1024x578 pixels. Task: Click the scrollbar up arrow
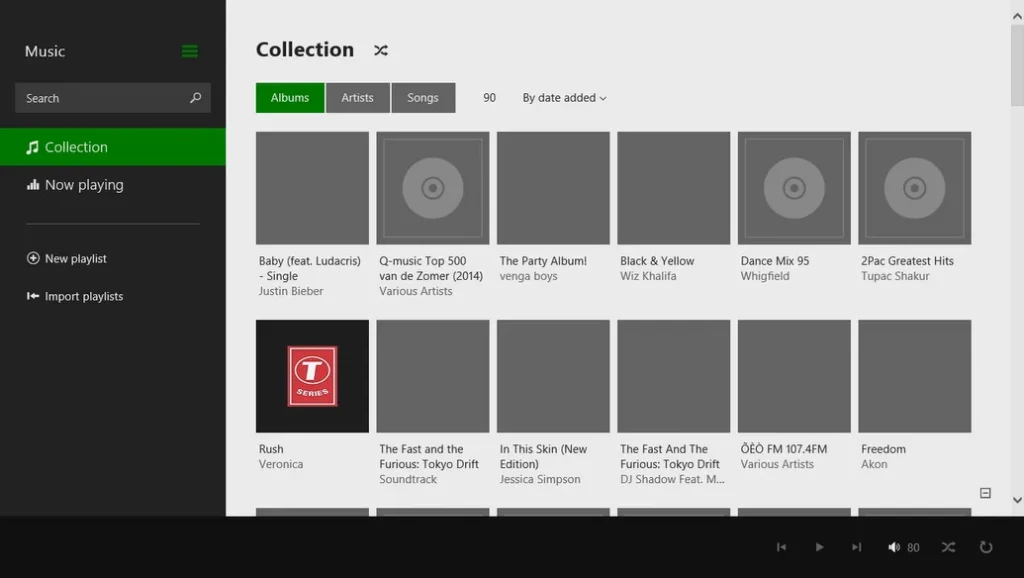pyautogui.click(x=1017, y=16)
